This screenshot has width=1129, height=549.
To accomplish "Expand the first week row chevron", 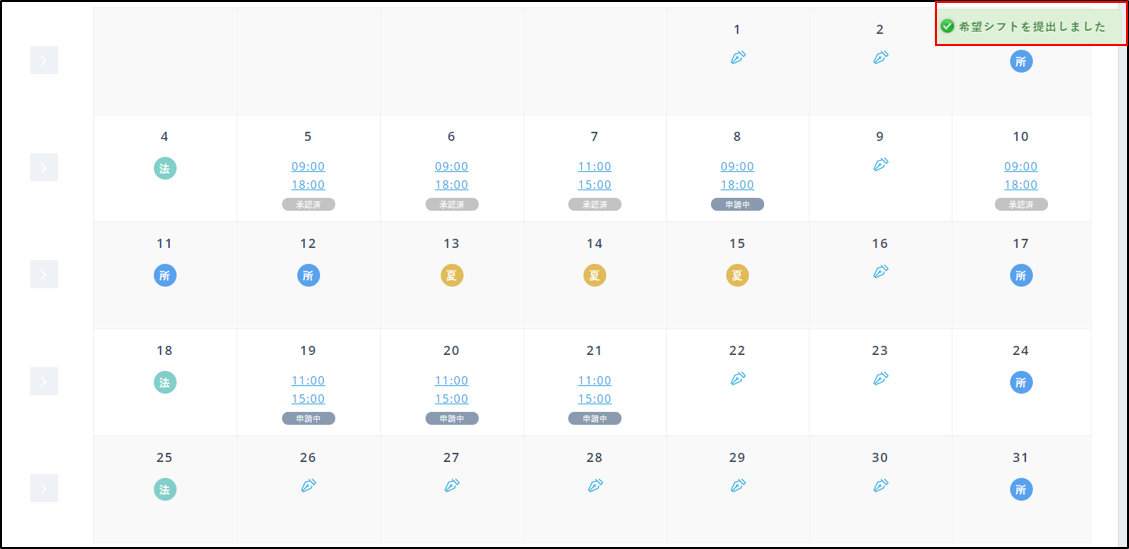I will tap(44, 61).
